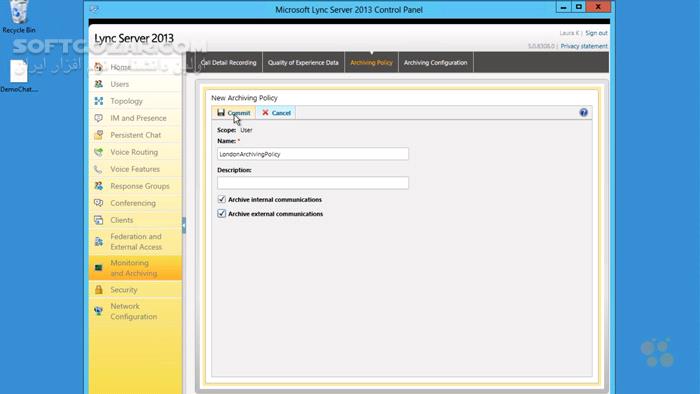Uncheck Archive external communications
Image resolution: width=700 pixels, height=394 pixels.
coord(221,213)
